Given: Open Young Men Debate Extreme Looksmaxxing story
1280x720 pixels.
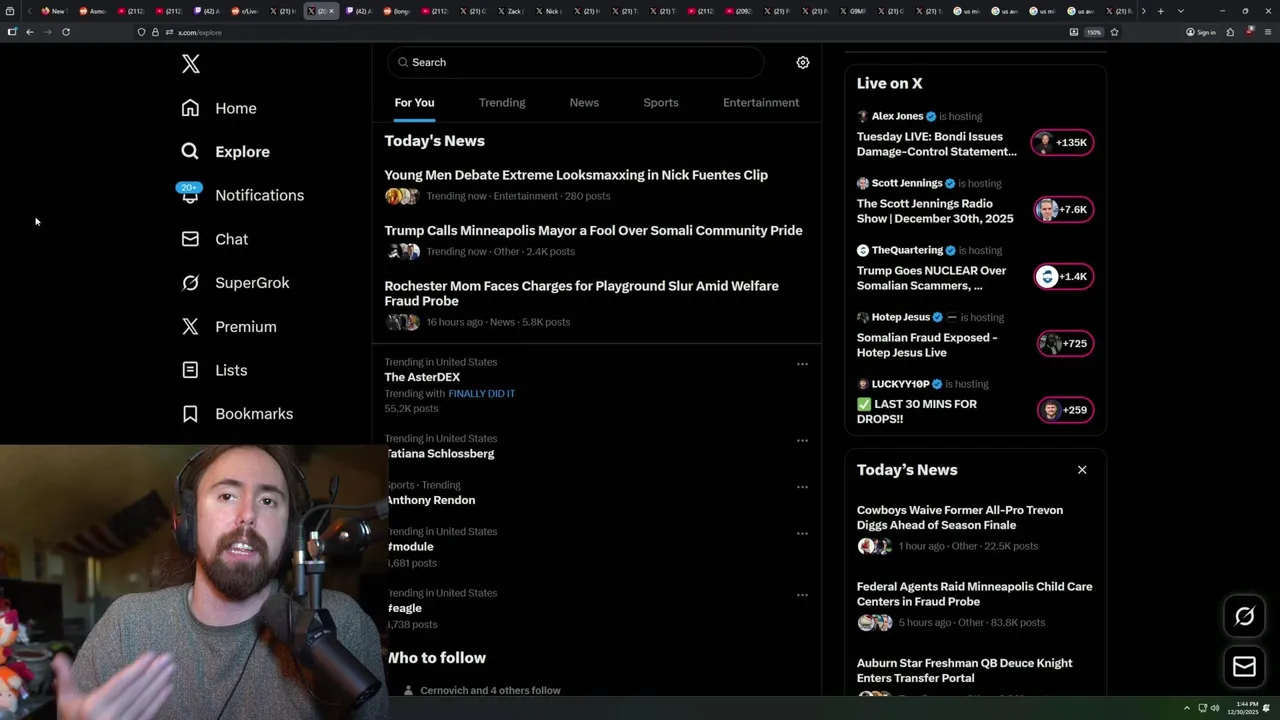Looking at the screenshot, I should (576, 175).
